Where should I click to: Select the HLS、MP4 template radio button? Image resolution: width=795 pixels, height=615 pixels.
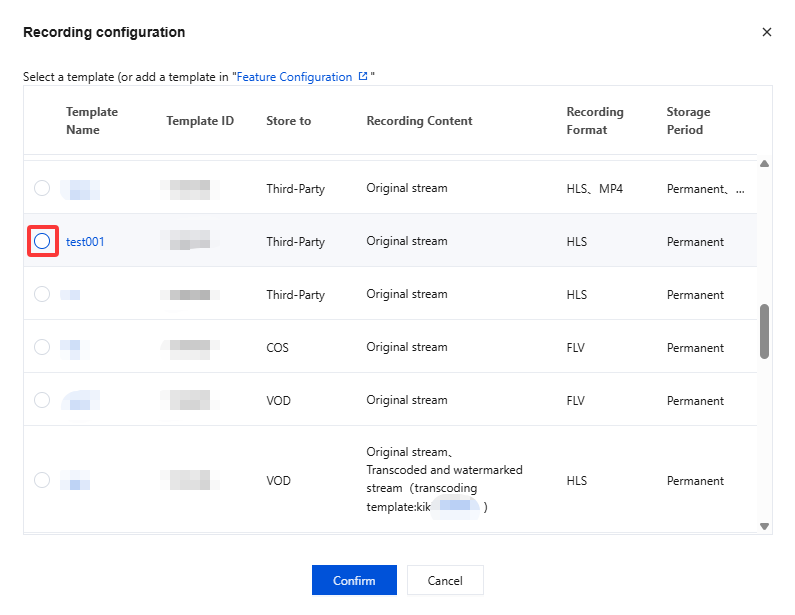point(42,188)
